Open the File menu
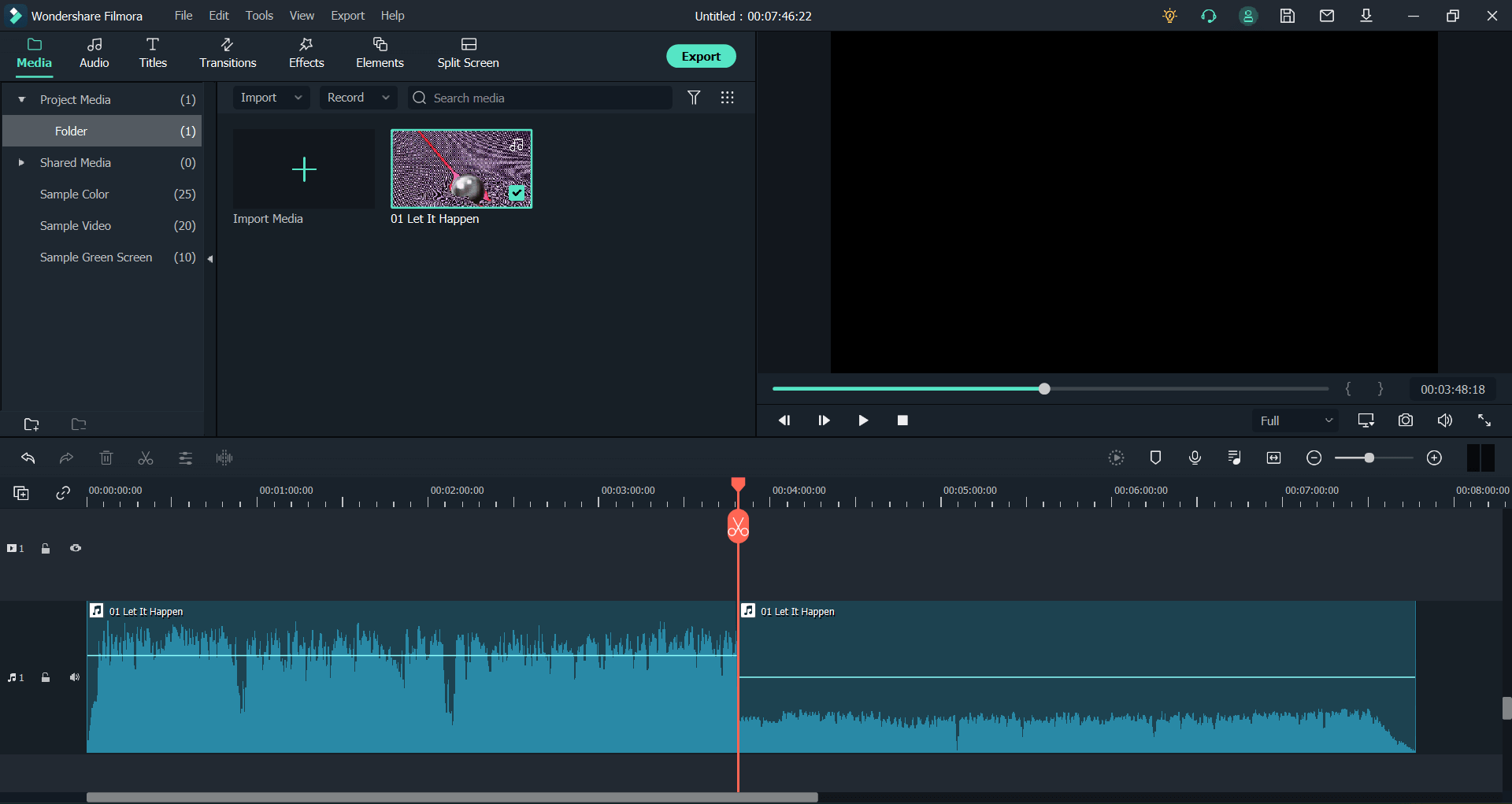The height and width of the screenshot is (804, 1512). 183,16
